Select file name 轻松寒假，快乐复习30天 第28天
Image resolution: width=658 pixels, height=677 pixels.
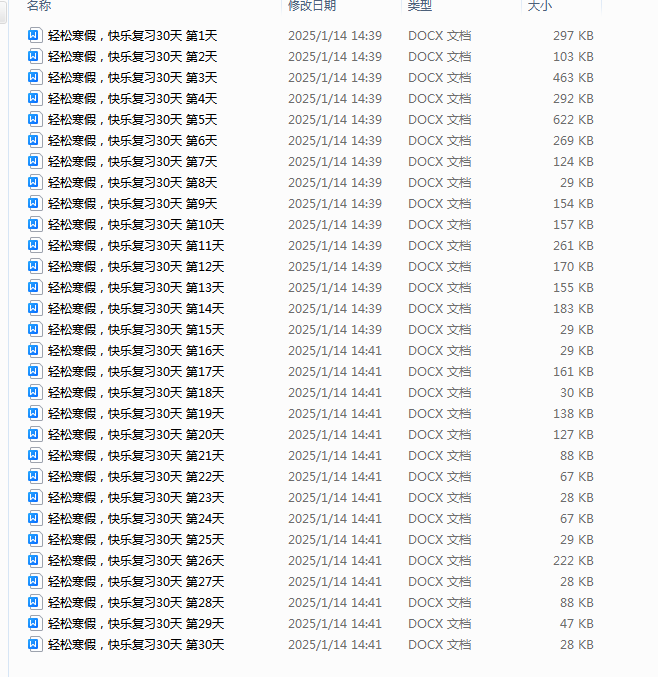(136, 603)
